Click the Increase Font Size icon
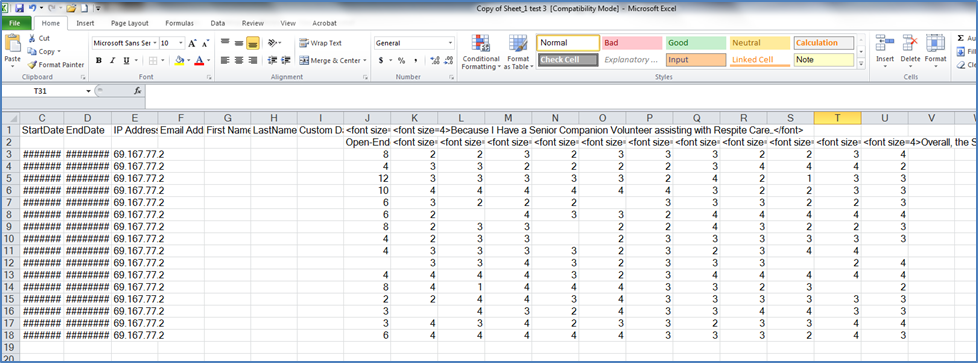The height and width of the screenshot is (363, 978). tap(192, 43)
